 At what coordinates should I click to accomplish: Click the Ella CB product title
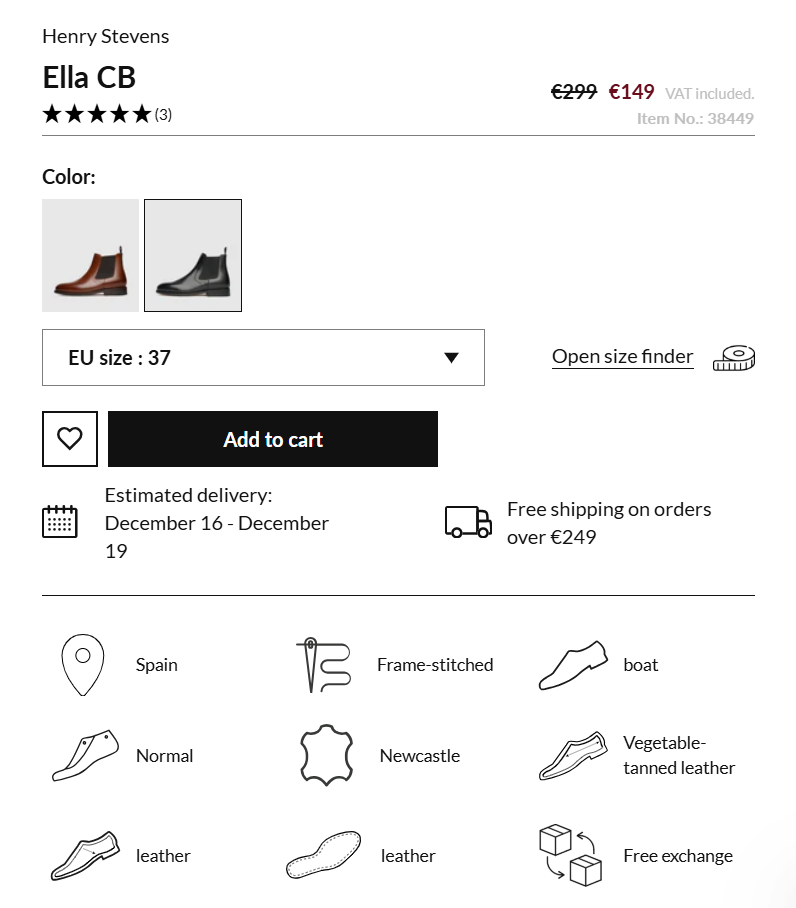(x=89, y=77)
